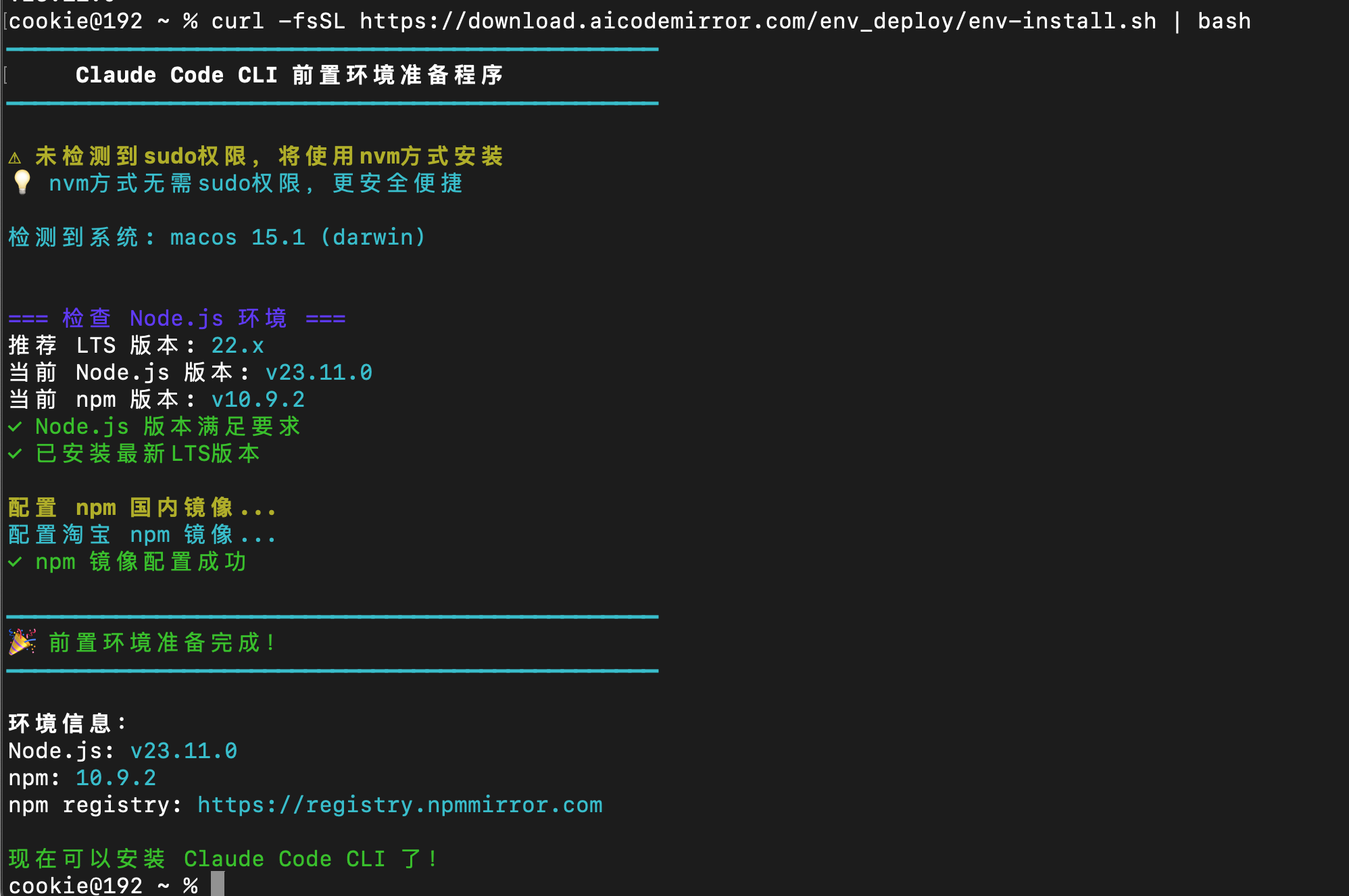Image resolution: width=1349 pixels, height=896 pixels.
Task: Click 'v23.11.0' in the environment info section
Action: [183, 751]
